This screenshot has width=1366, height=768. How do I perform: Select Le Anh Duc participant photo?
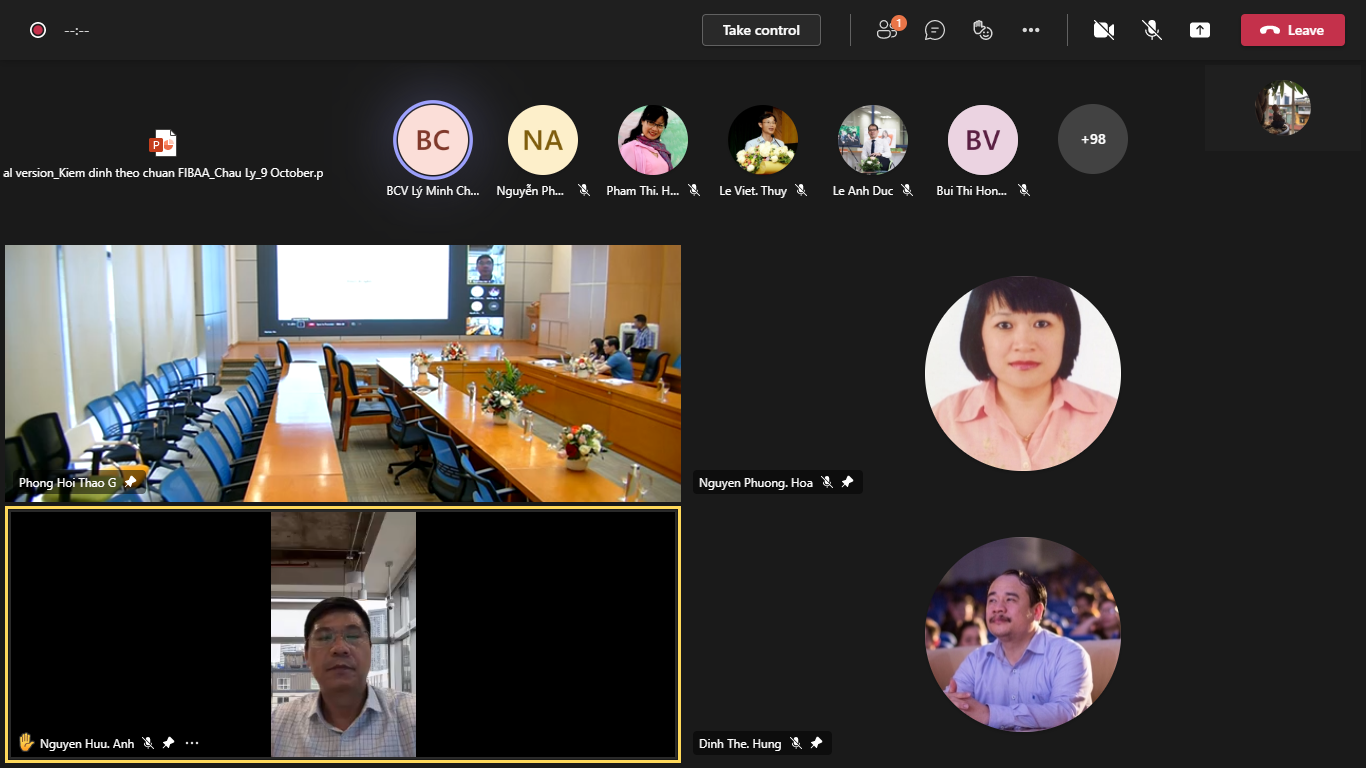point(873,140)
